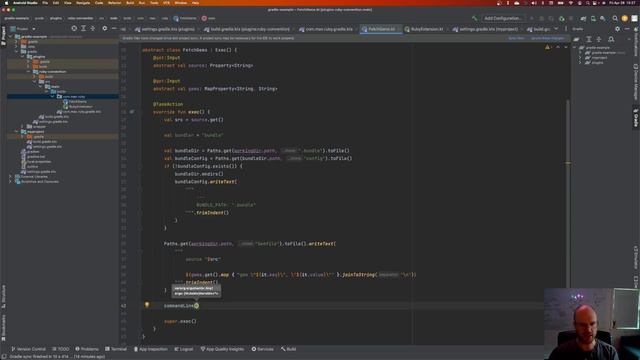Click the Ignore these changes link
Image resolution: width=640 pixels, height=360 pixels.
tap(547, 38)
